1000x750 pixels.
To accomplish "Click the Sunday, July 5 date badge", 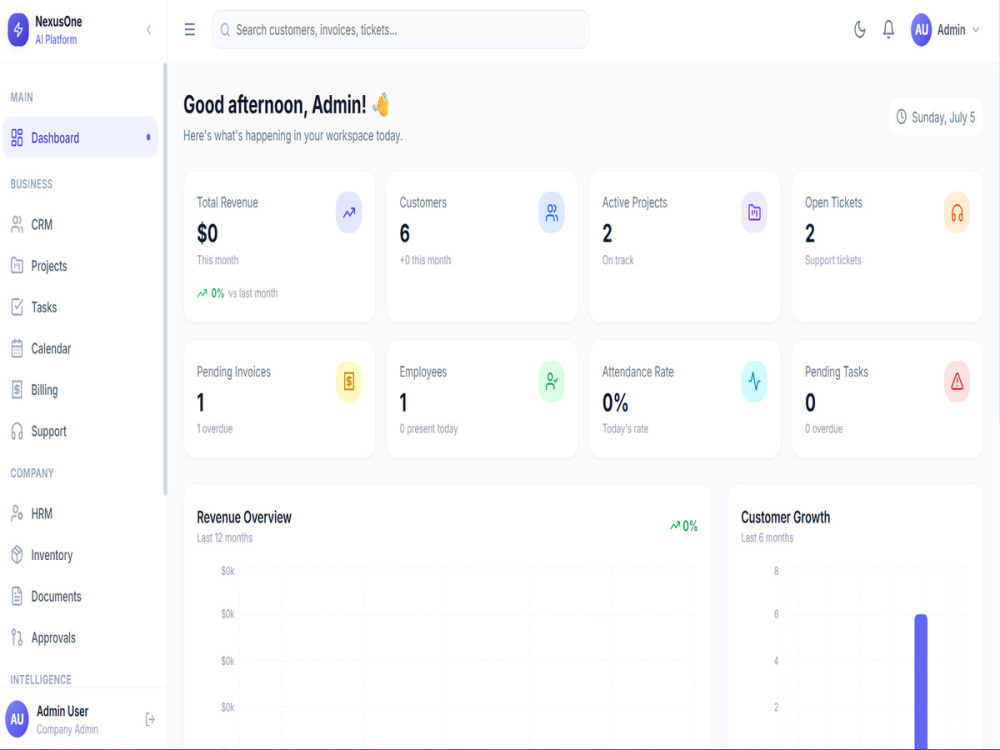I will click(x=936, y=117).
